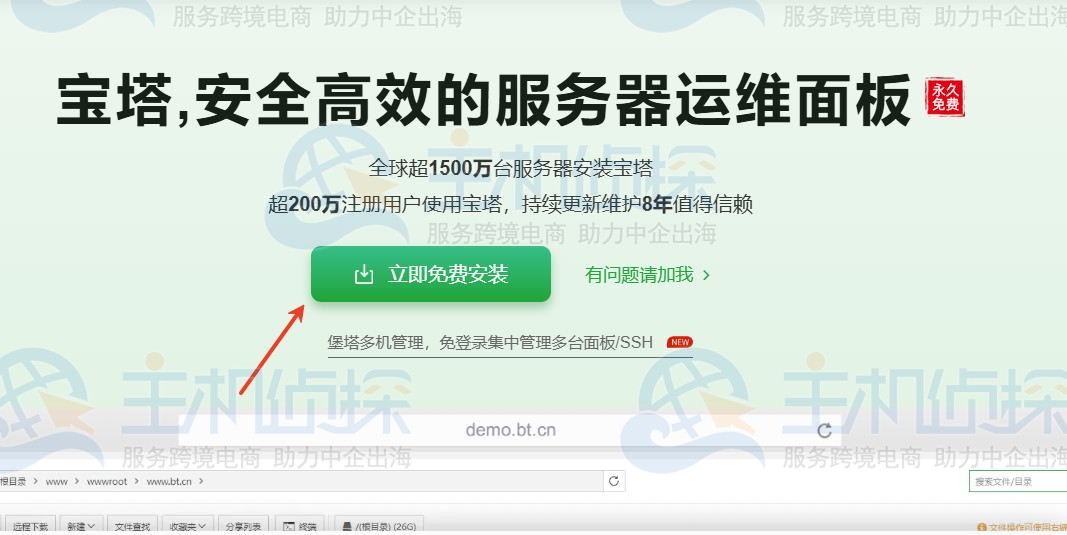Refresh the file path bar

click(x=614, y=481)
